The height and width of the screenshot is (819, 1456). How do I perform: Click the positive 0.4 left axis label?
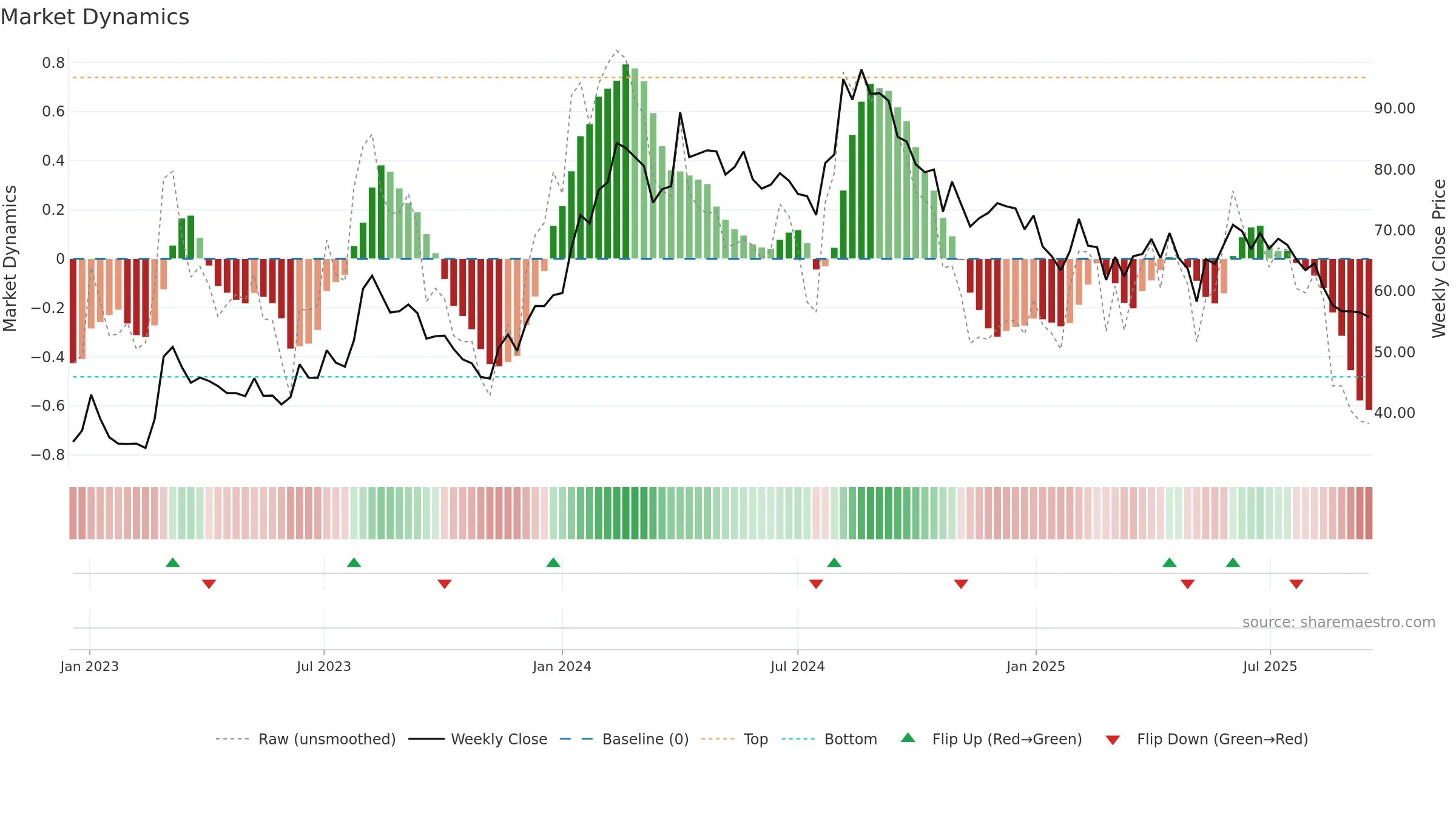pyautogui.click(x=53, y=161)
